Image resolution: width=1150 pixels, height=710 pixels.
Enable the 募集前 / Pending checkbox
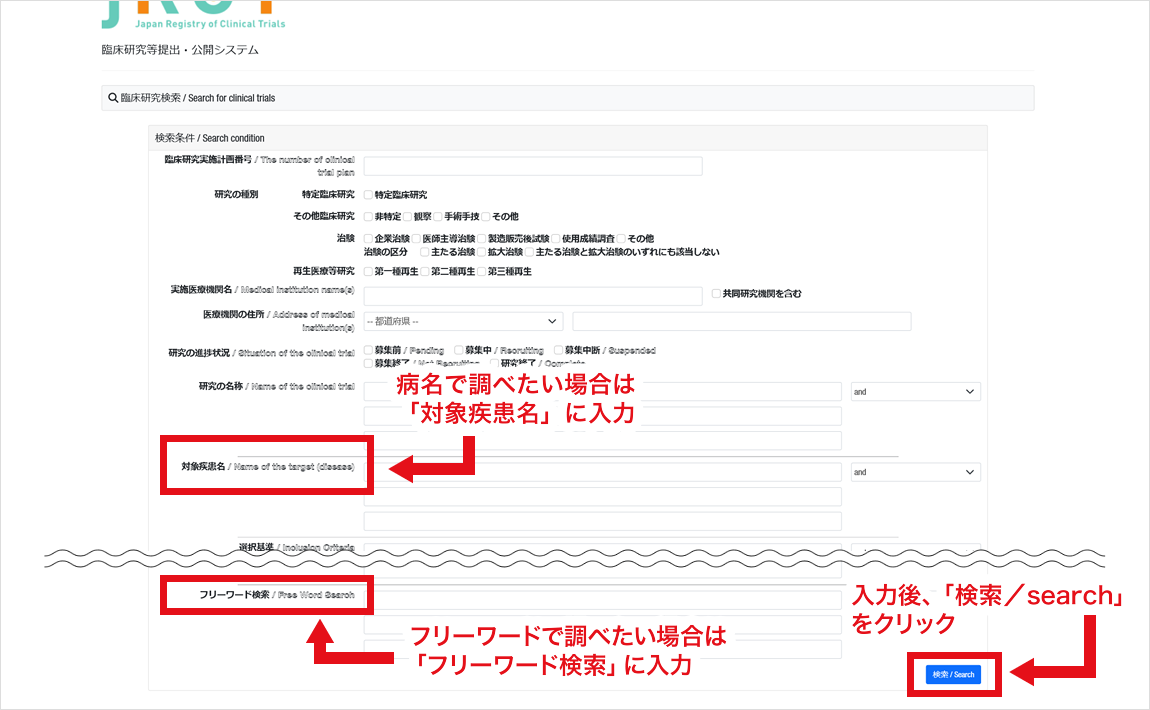366,350
